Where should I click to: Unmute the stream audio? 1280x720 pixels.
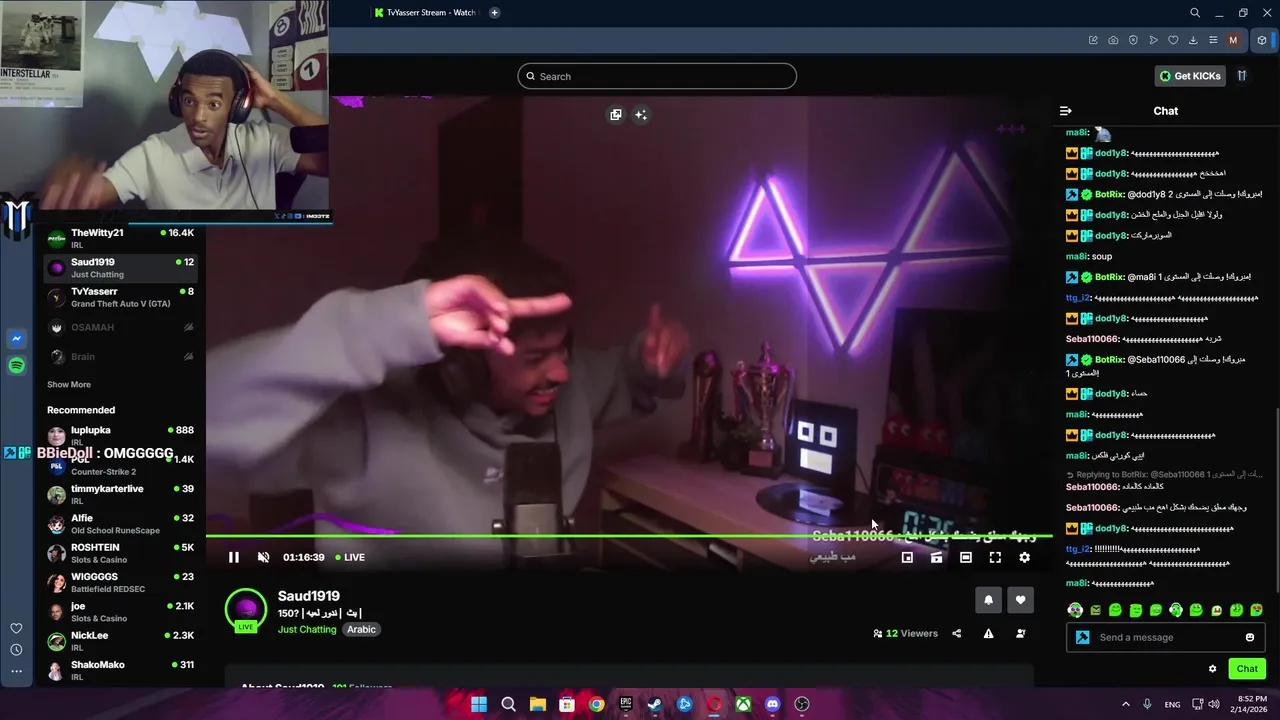click(263, 557)
